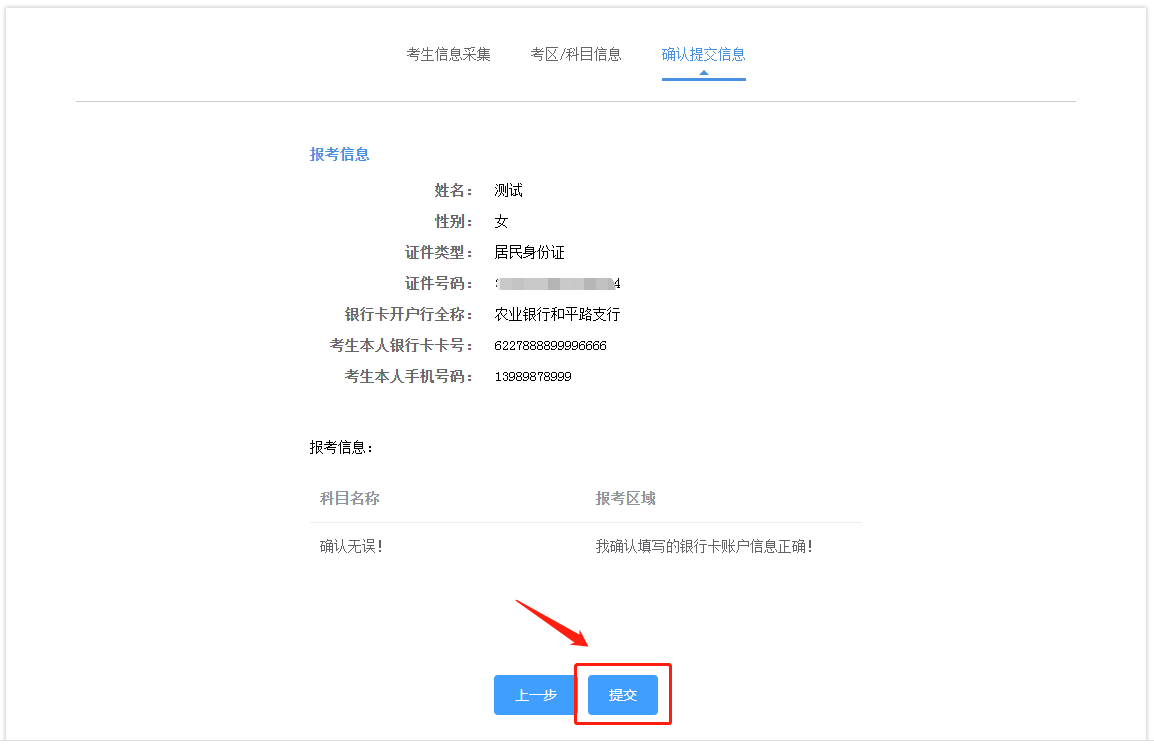Open the 考区/科目信息 tab
Viewport: 1154px width, 747px height.
[x=576, y=54]
